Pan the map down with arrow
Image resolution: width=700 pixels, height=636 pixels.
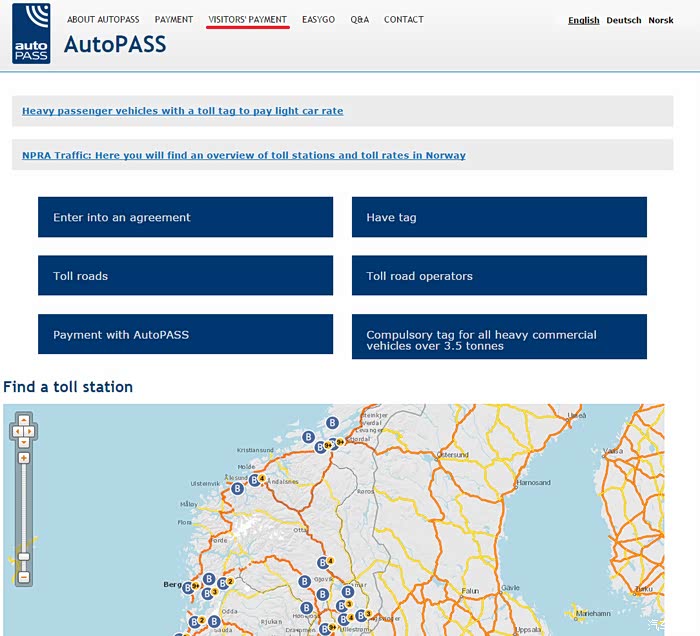pos(24,443)
